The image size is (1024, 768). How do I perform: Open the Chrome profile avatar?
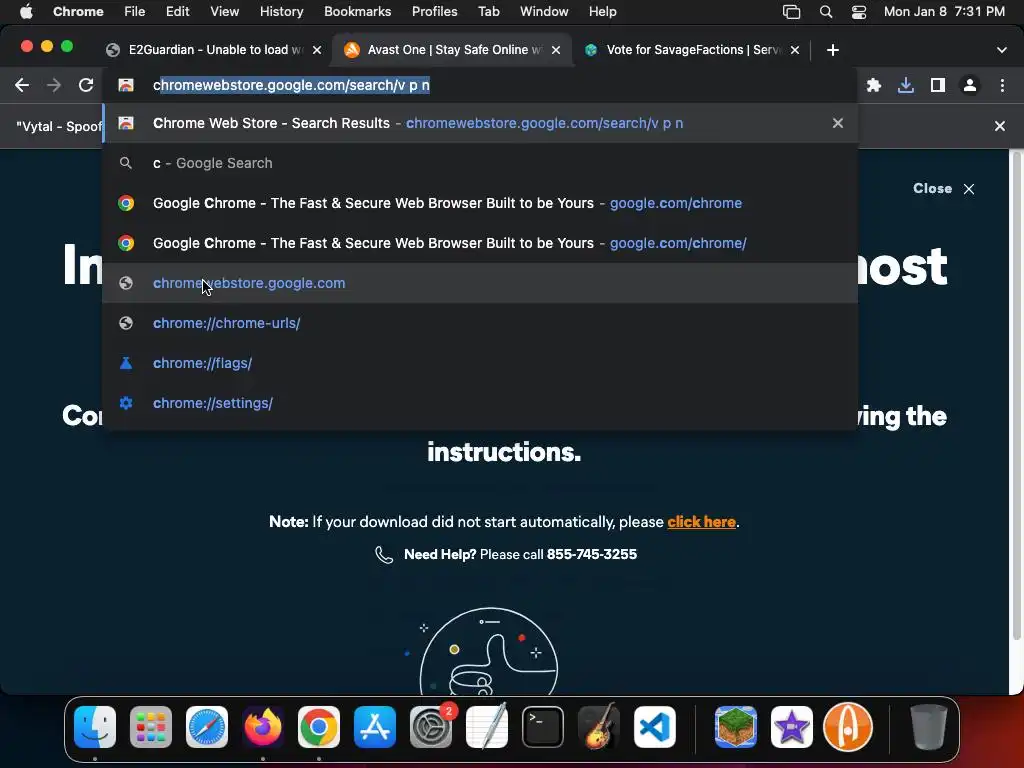[x=970, y=86]
